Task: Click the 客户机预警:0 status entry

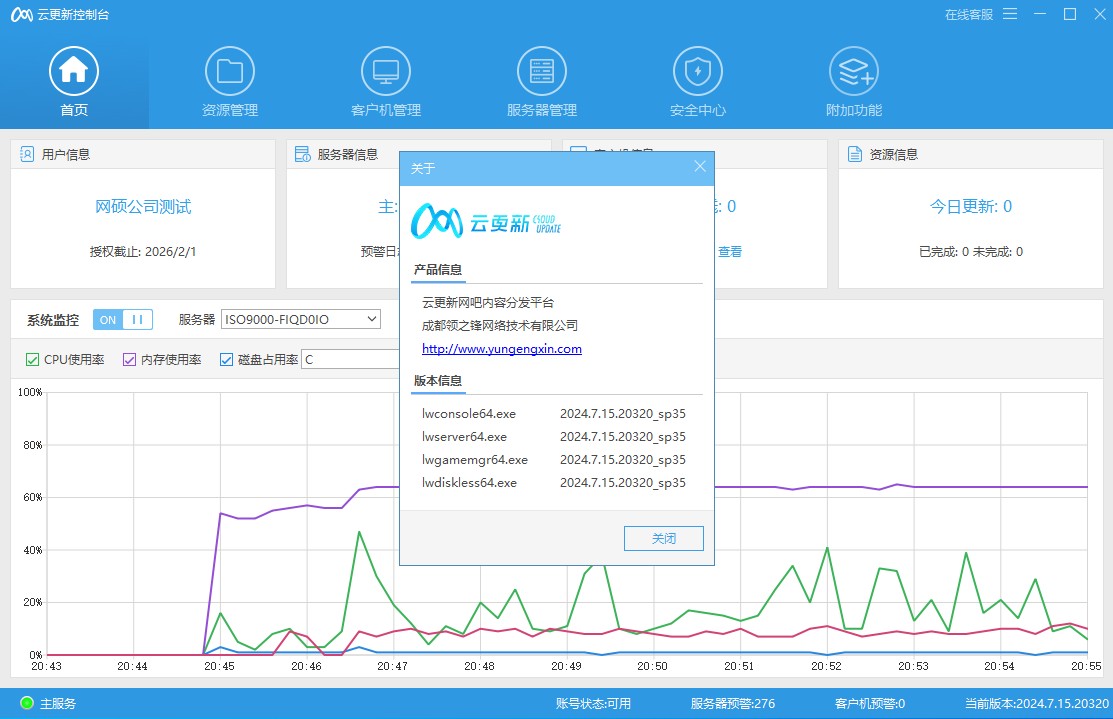Action: click(x=870, y=703)
